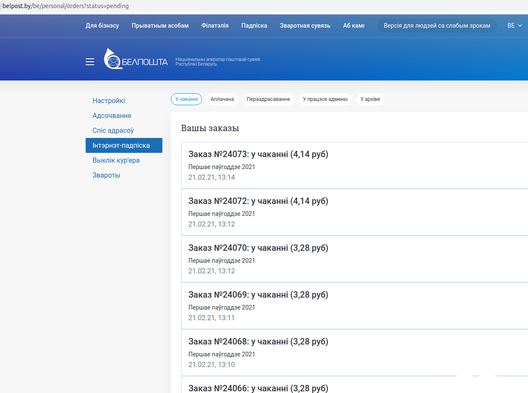Click timestamp 21.02.21, 13:10
This screenshot has width=528, height=393.
(x=211, y=364)
